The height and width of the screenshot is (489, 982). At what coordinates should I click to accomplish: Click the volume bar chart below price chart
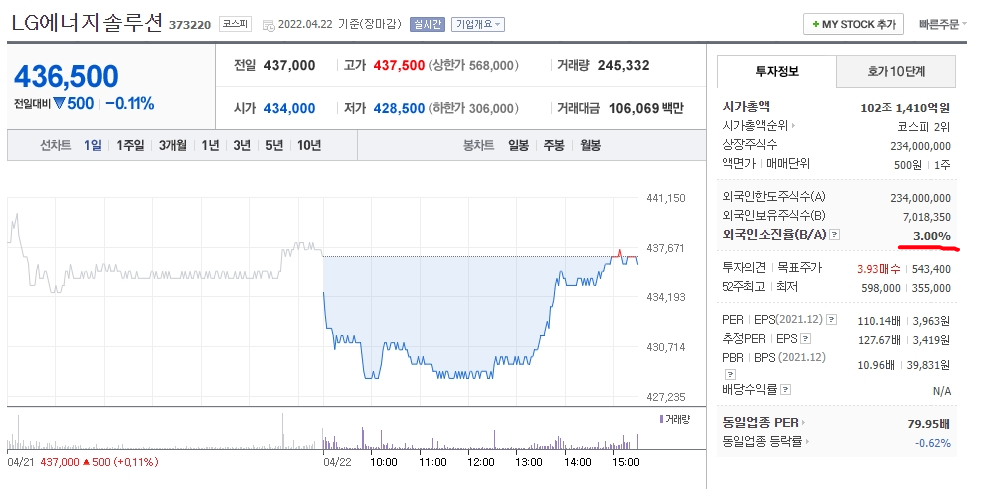[323, 431]
